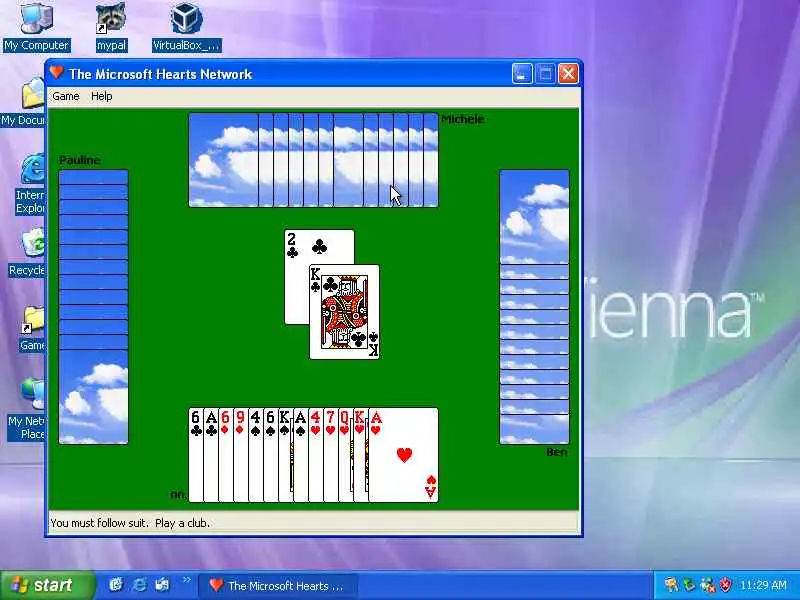
Task: Click the green arrow system tray icon
Action: pyautogui.click(x=689, y=585)
